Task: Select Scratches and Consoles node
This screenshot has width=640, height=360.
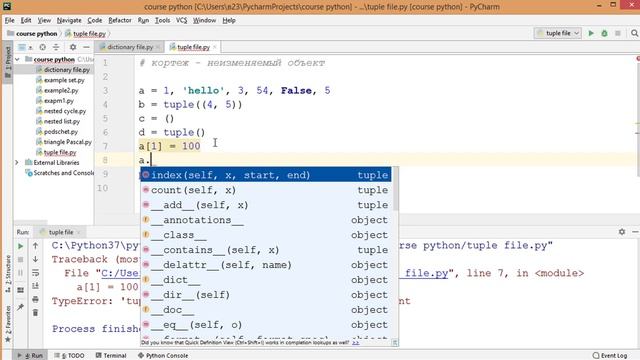Action: [x=60, y=173]
